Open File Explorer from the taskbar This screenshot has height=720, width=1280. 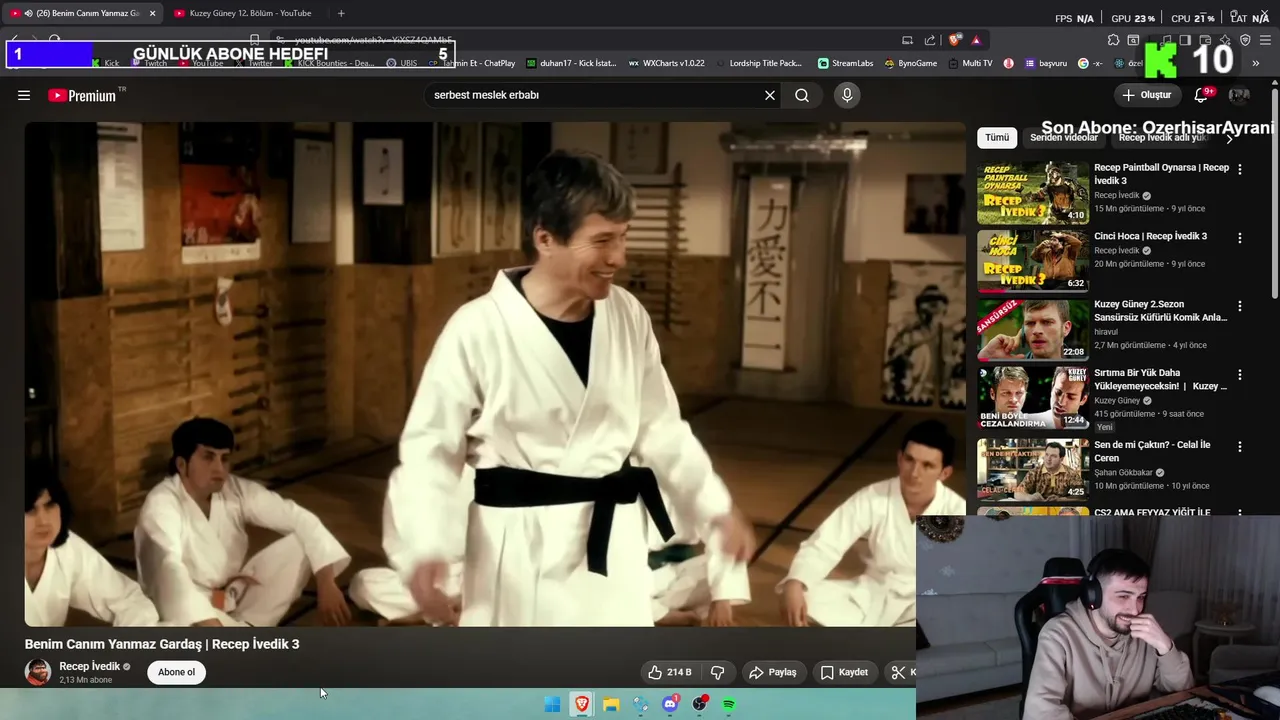coord(611,705)
